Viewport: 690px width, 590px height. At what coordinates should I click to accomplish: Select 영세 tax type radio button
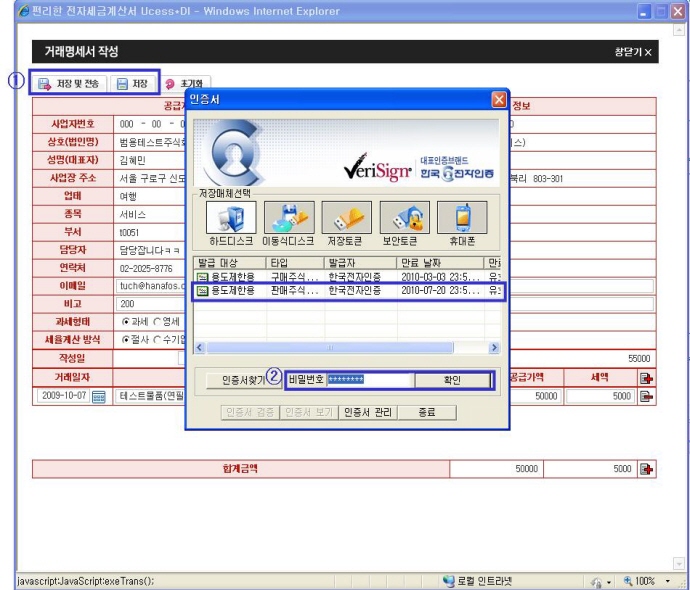pyautogui.click(x=158, y=321)
